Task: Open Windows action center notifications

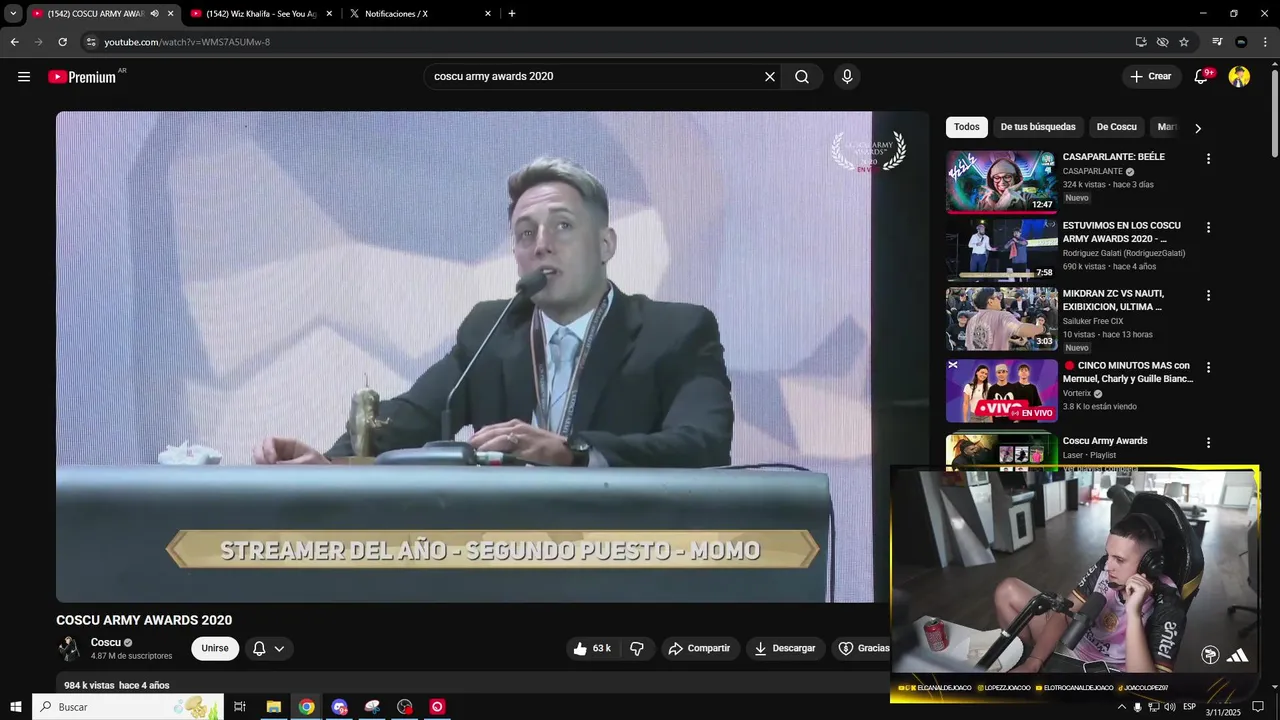Action: [x=1259, y=707]
